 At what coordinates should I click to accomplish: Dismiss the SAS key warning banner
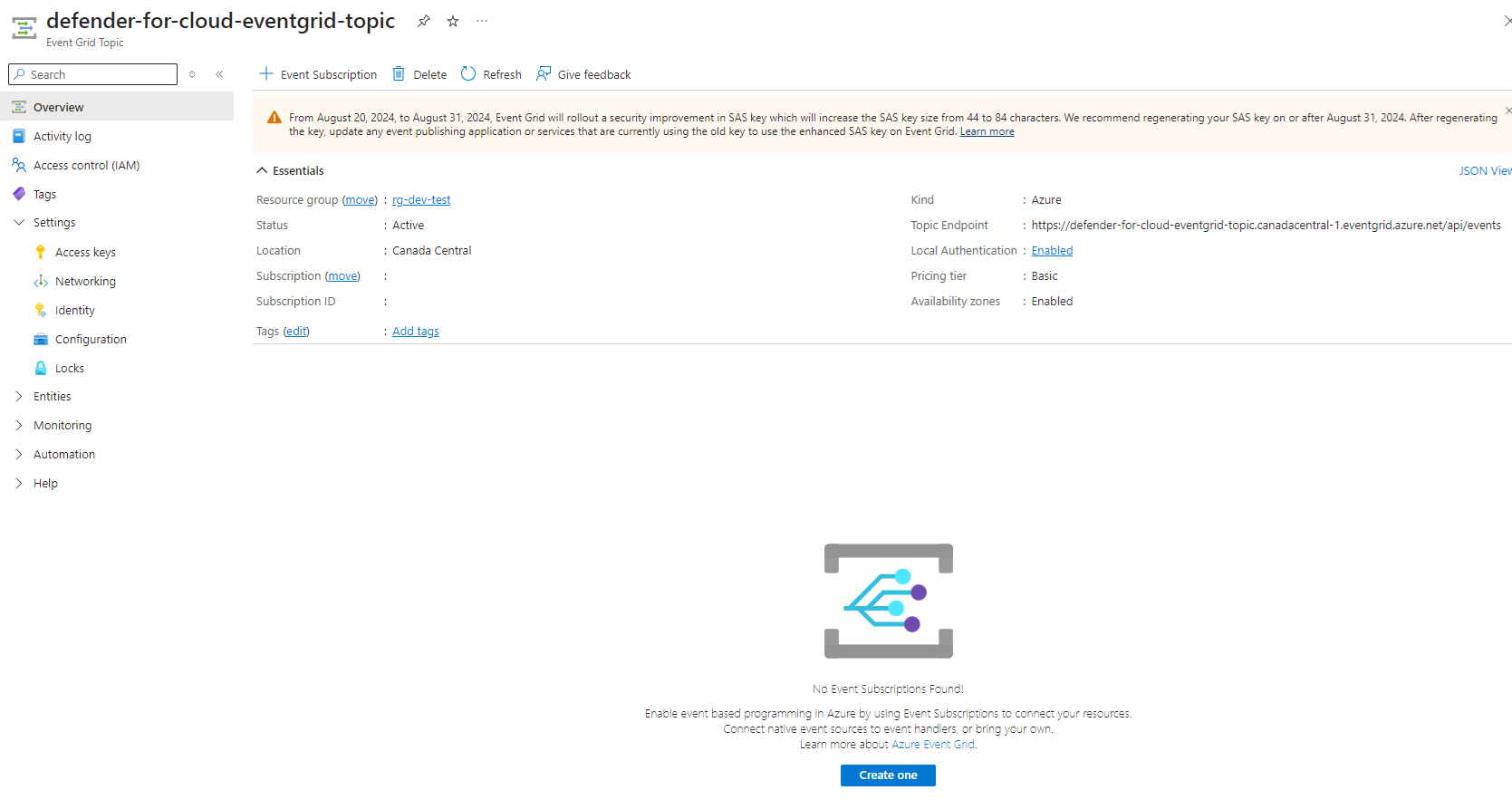1507,111
